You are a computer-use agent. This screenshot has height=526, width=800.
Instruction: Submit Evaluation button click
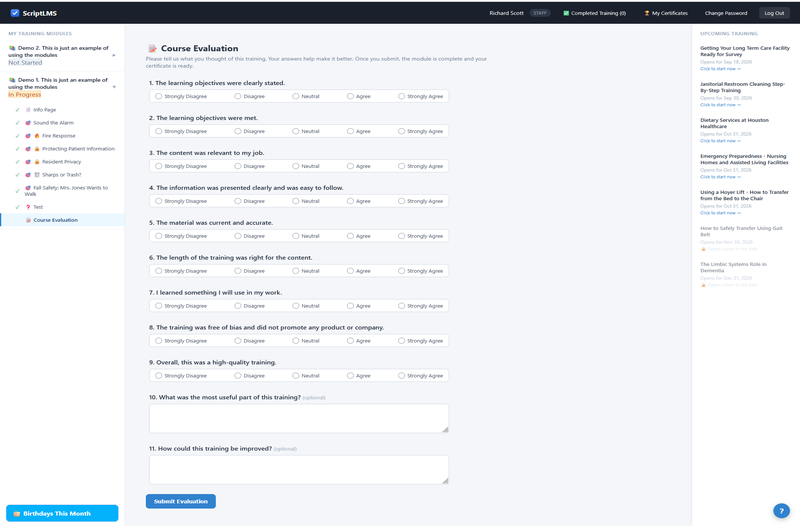click(181, 501)
